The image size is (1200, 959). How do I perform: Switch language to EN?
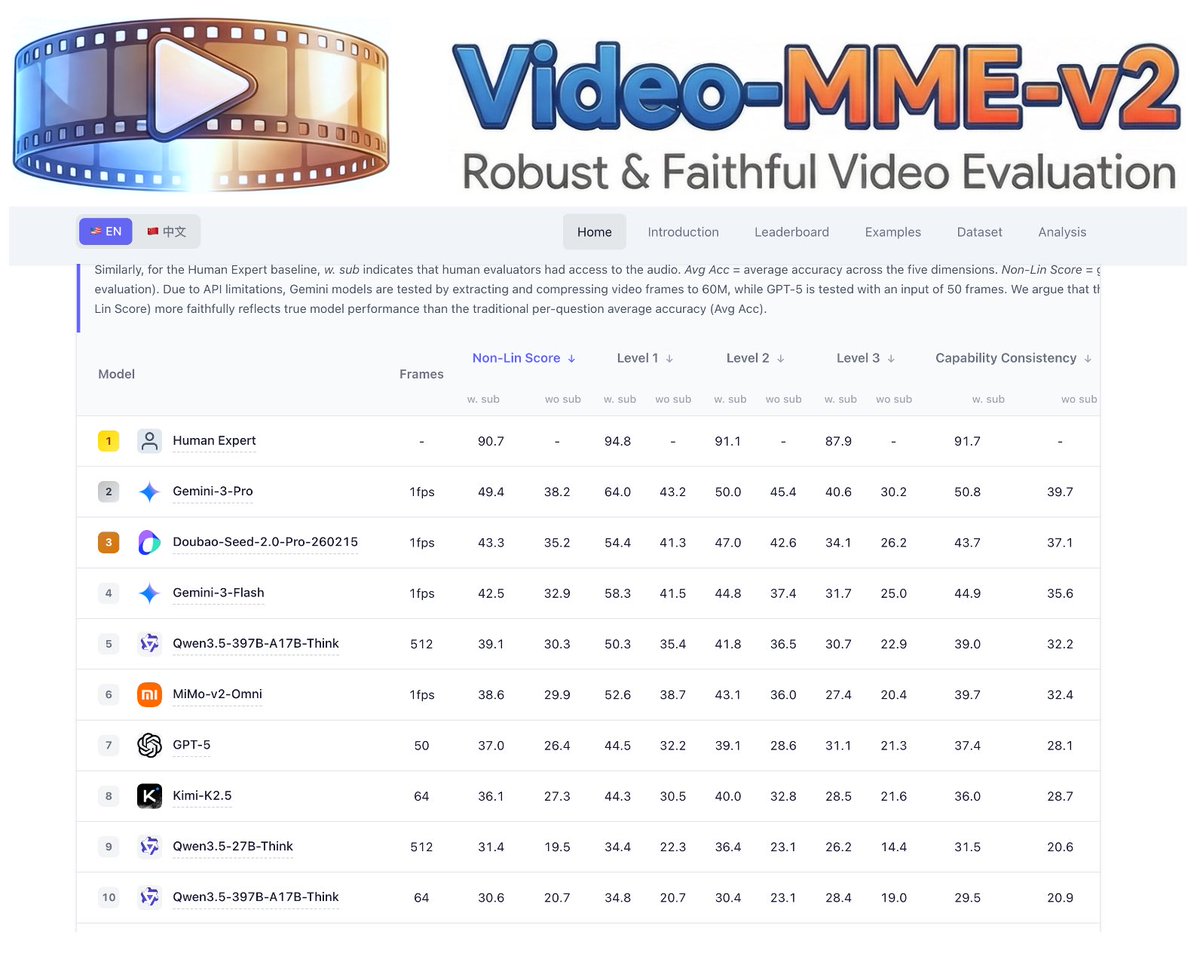click(106, 231)
